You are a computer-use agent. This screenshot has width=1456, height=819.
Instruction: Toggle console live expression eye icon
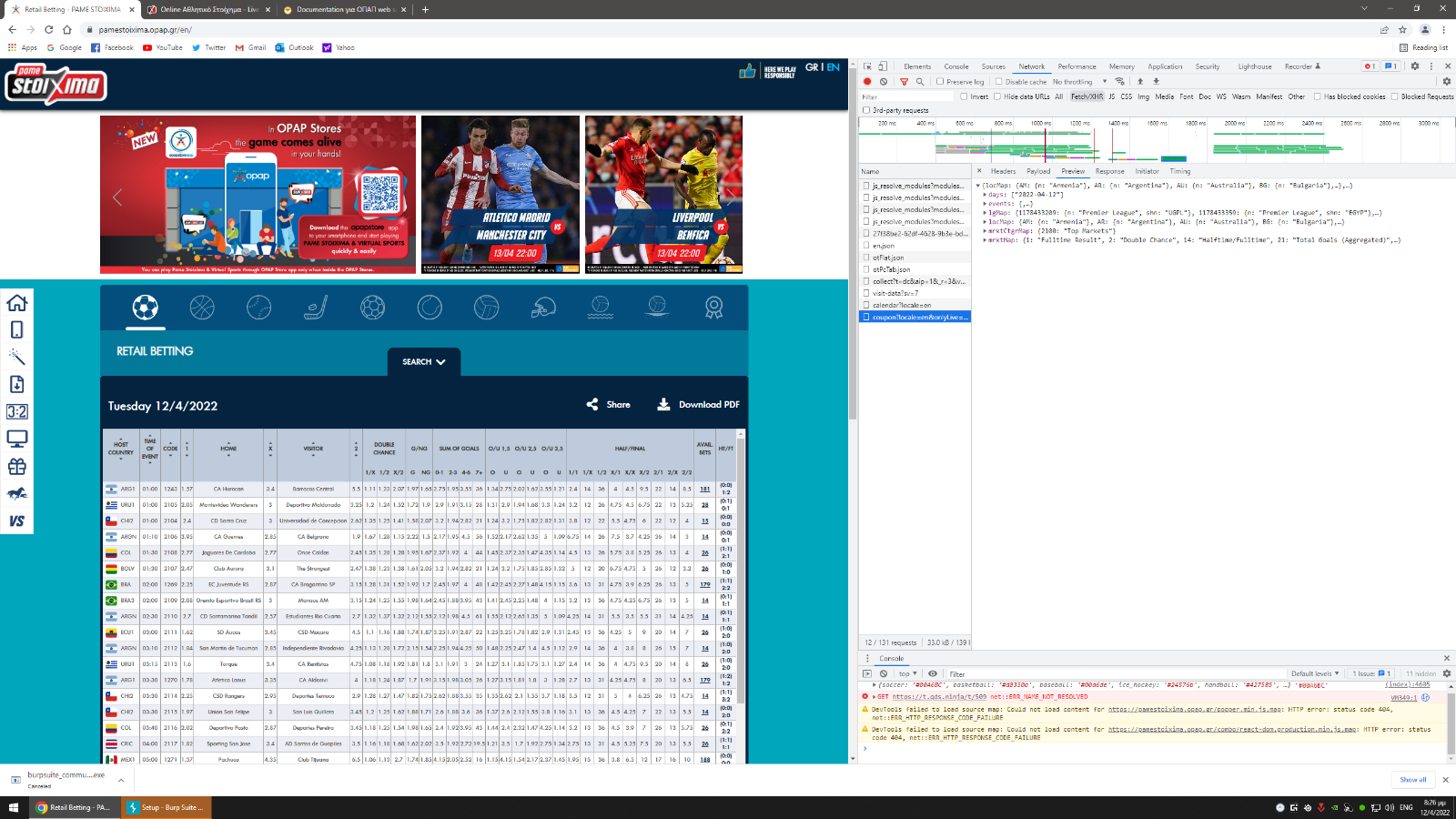[933, 673]
